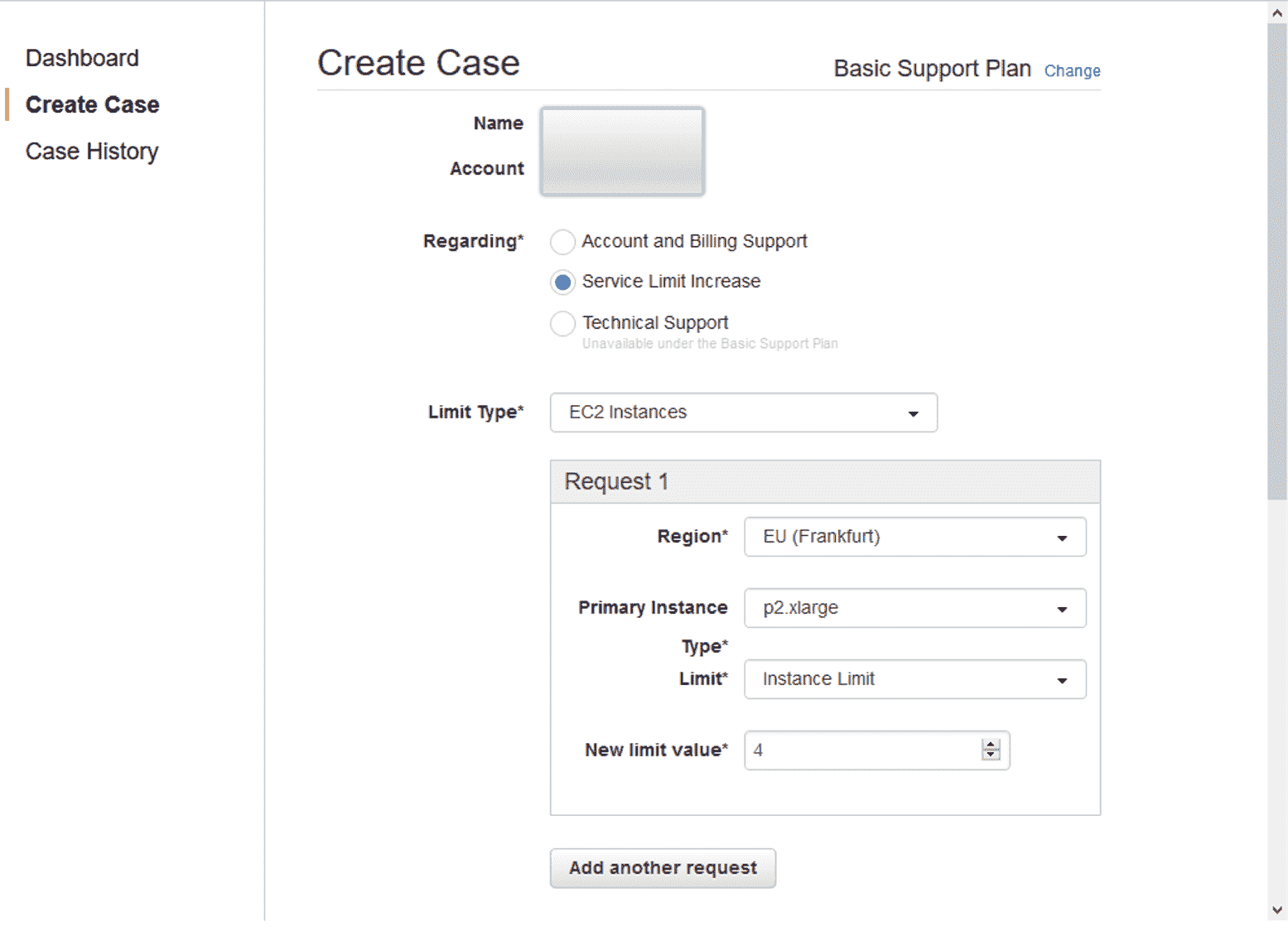This screenshot has height=931, width=1288.
Task: Open Primary Instance Type p2.xlarge dropdown
Action: point(914,608)
